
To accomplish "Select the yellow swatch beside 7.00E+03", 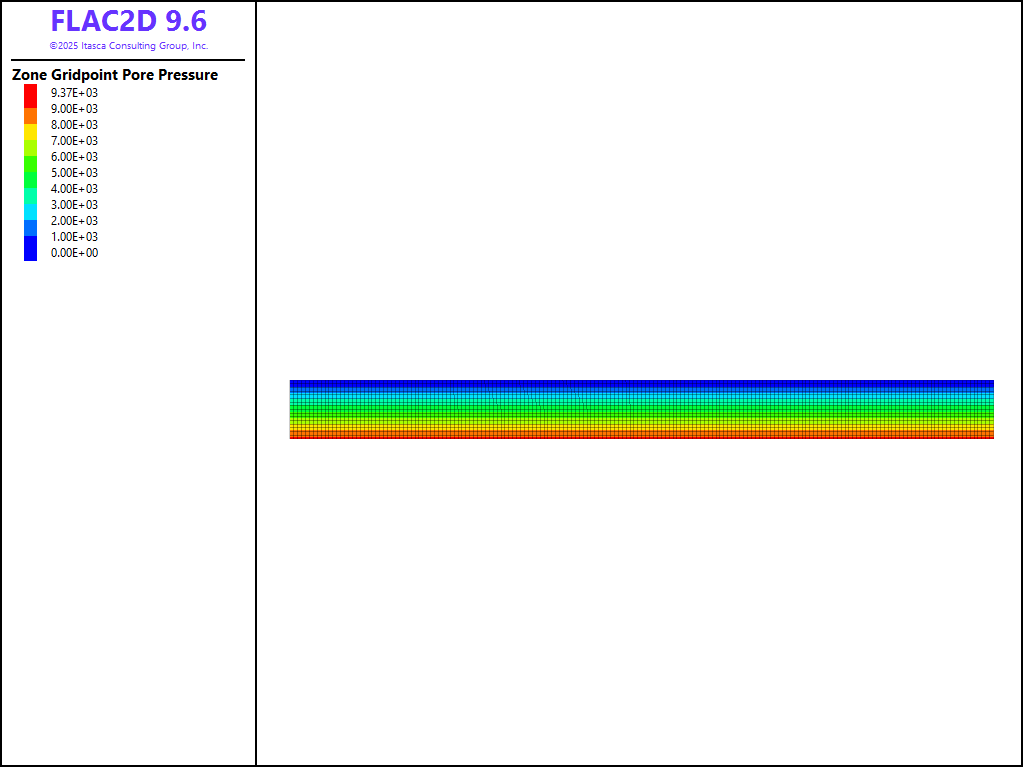I will coord(30,135).
